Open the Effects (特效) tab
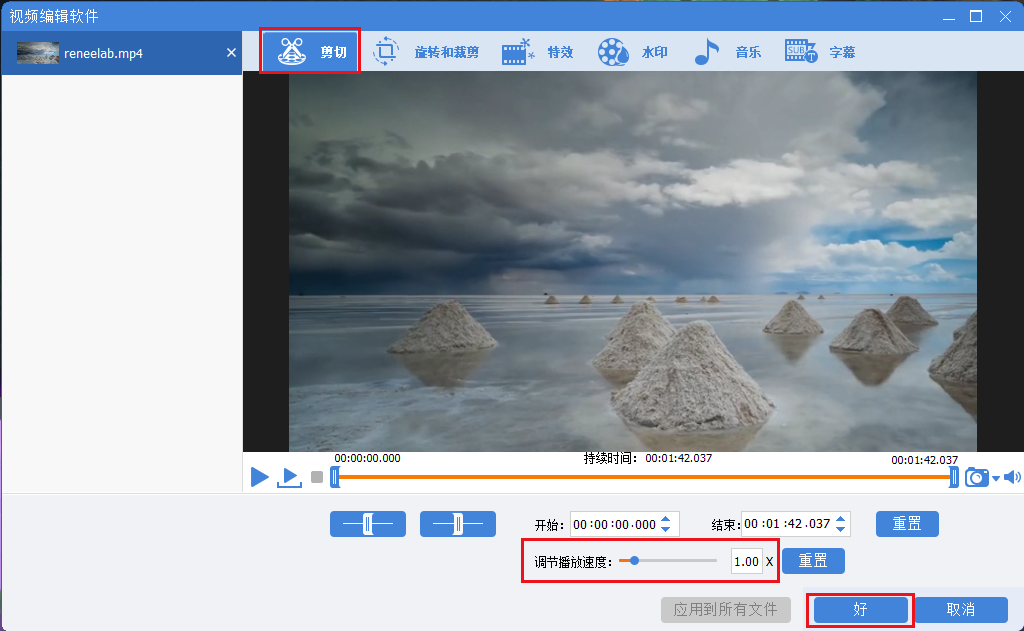 click(x=537, y=52)
